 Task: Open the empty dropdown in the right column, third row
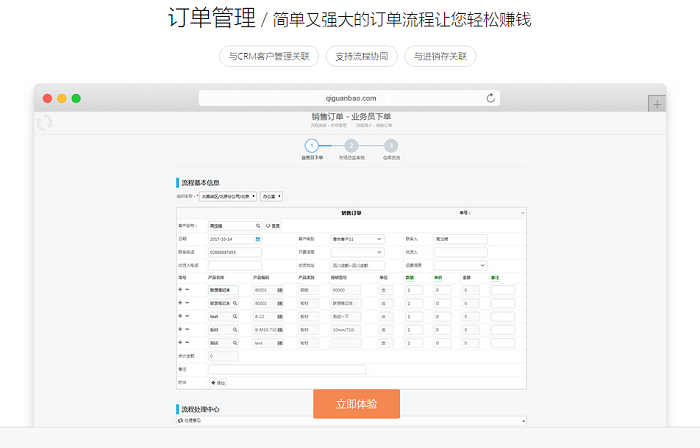(460, 265)
